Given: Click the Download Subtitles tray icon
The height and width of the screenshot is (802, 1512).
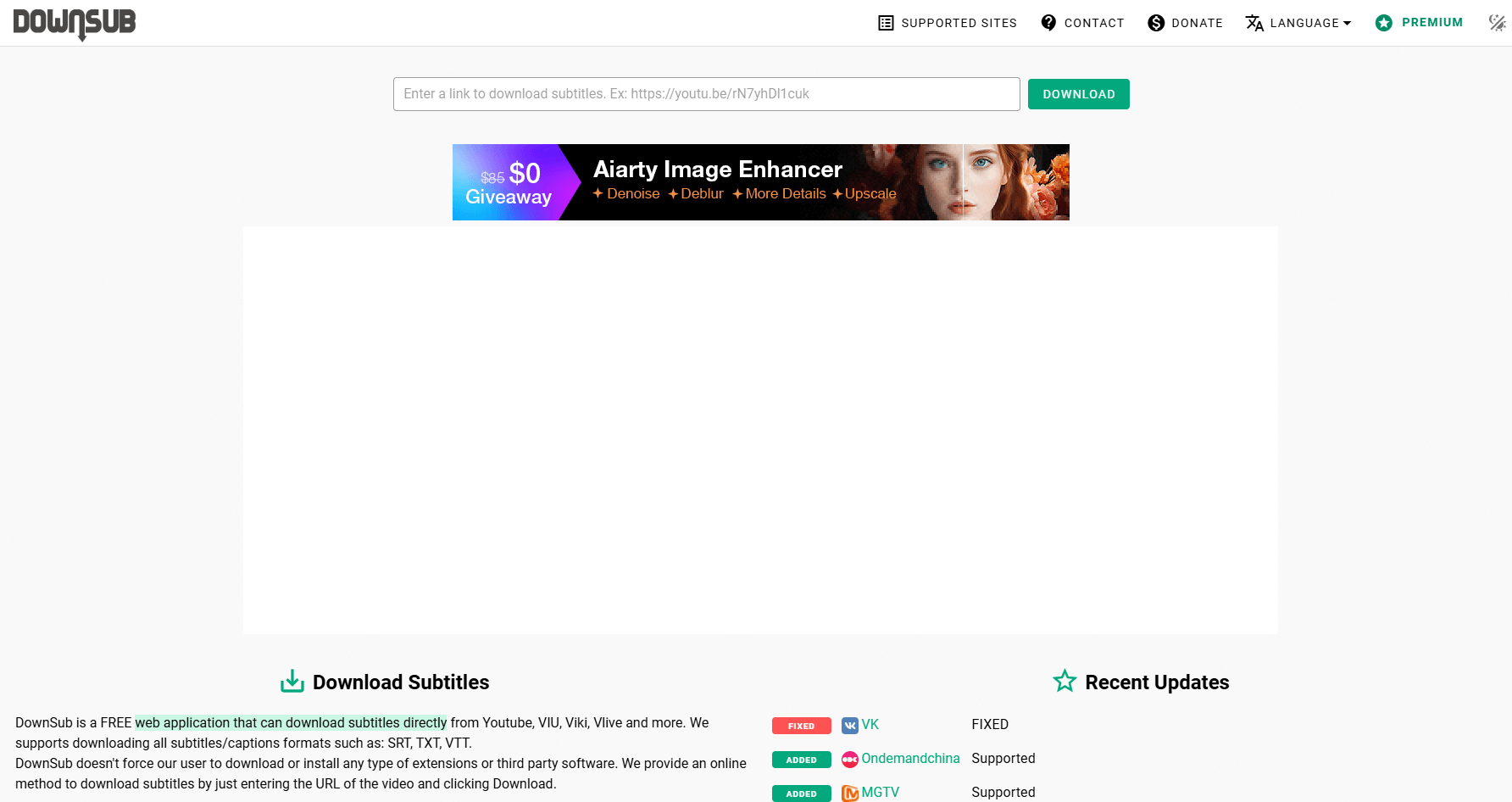Looking at the screenshot, I should click(x=292, y=682).
